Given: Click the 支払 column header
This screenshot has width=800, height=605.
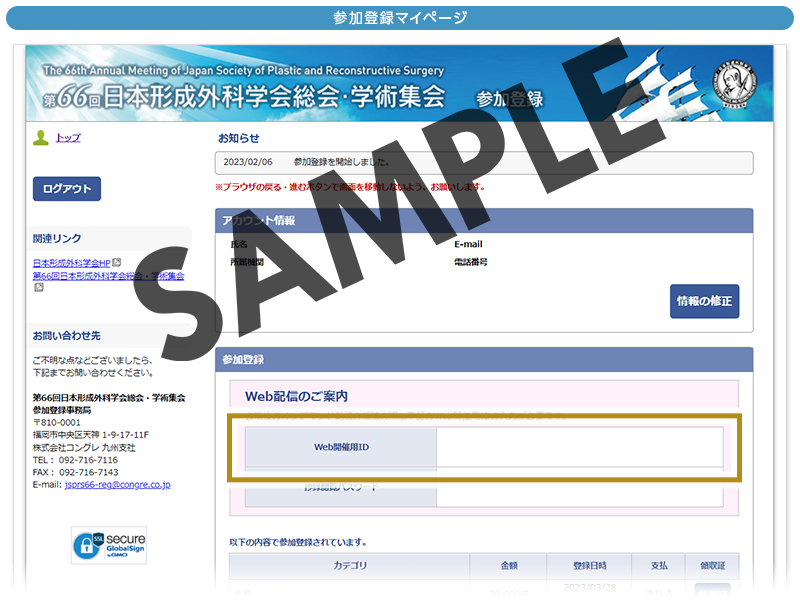Looking at the screenshot, I should (659, 565).
